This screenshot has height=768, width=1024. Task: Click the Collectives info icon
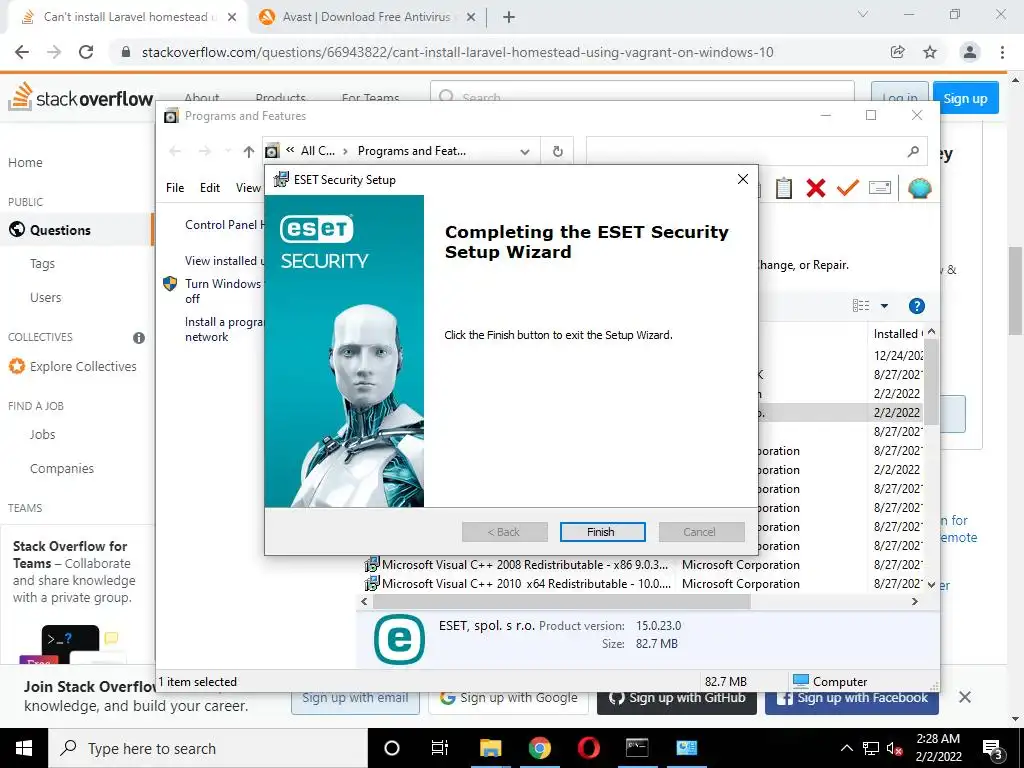138,338
